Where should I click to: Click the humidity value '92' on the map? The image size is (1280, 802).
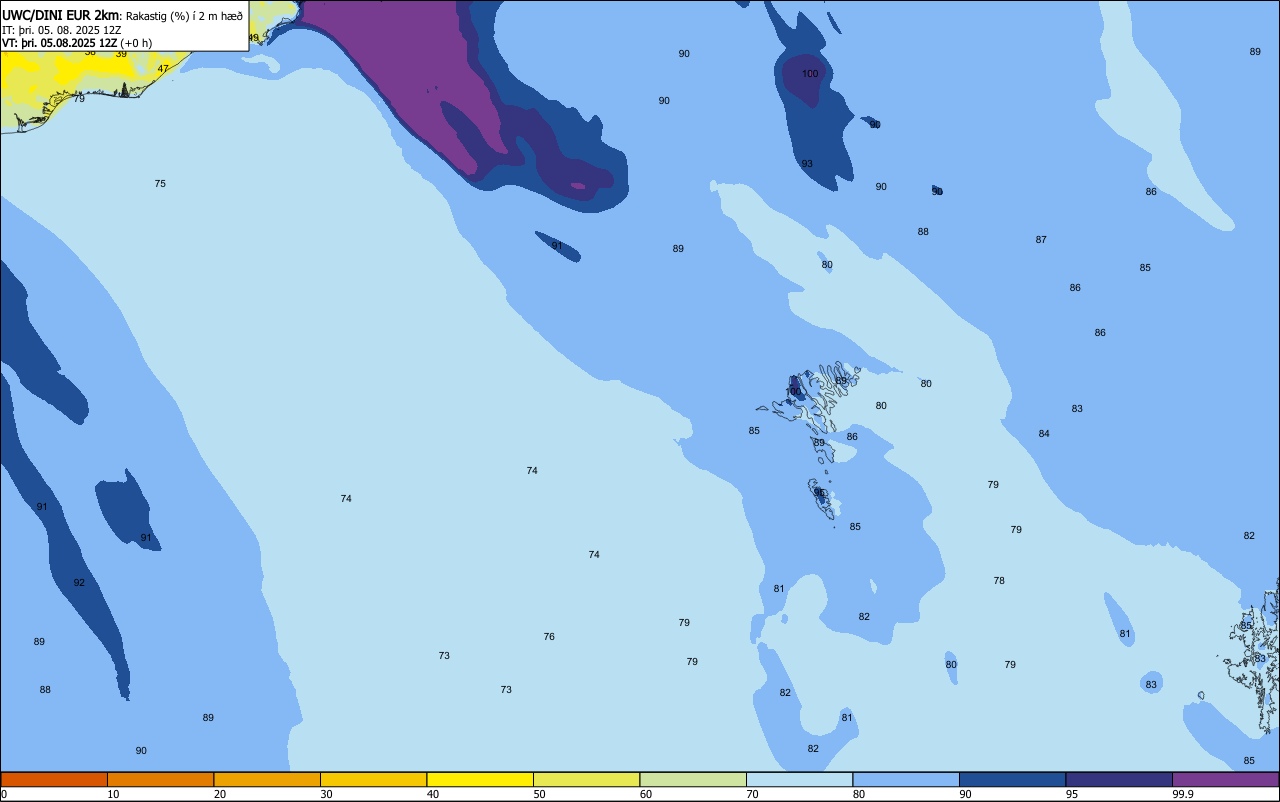click(79, 583)
